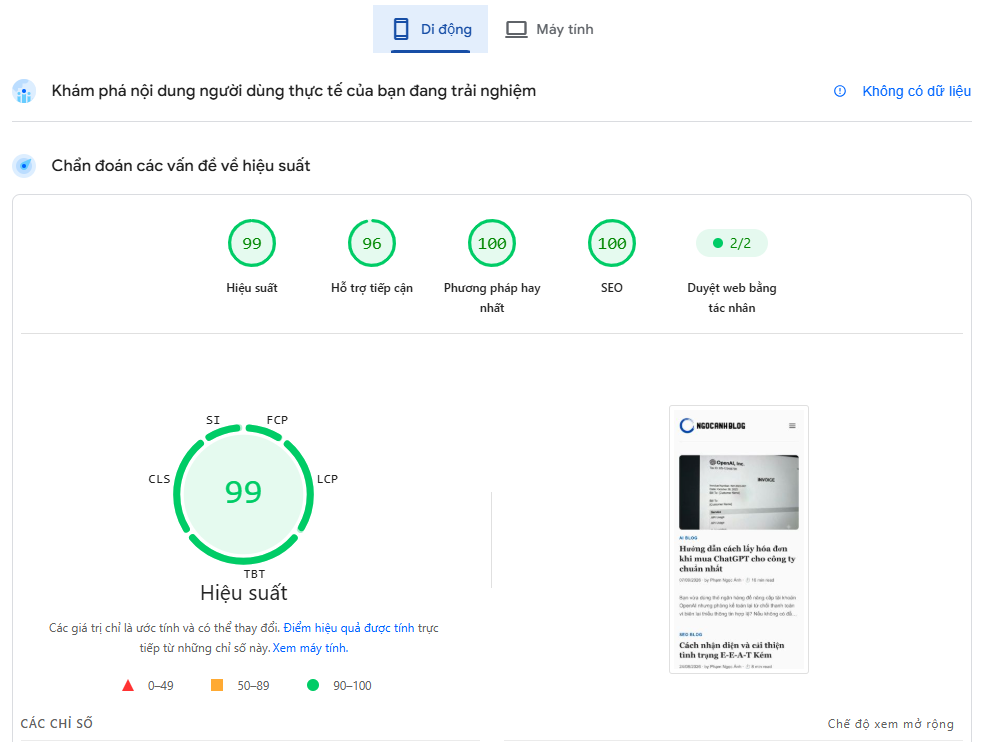Click the 2/2 agent browsing badge

pos(732,243)
